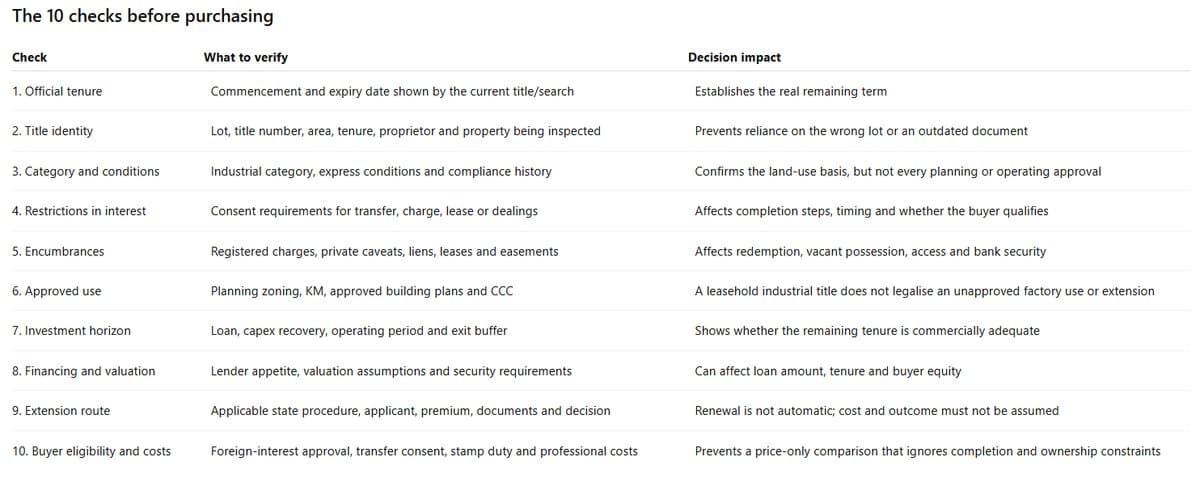Select the "Check" column header

29,58
